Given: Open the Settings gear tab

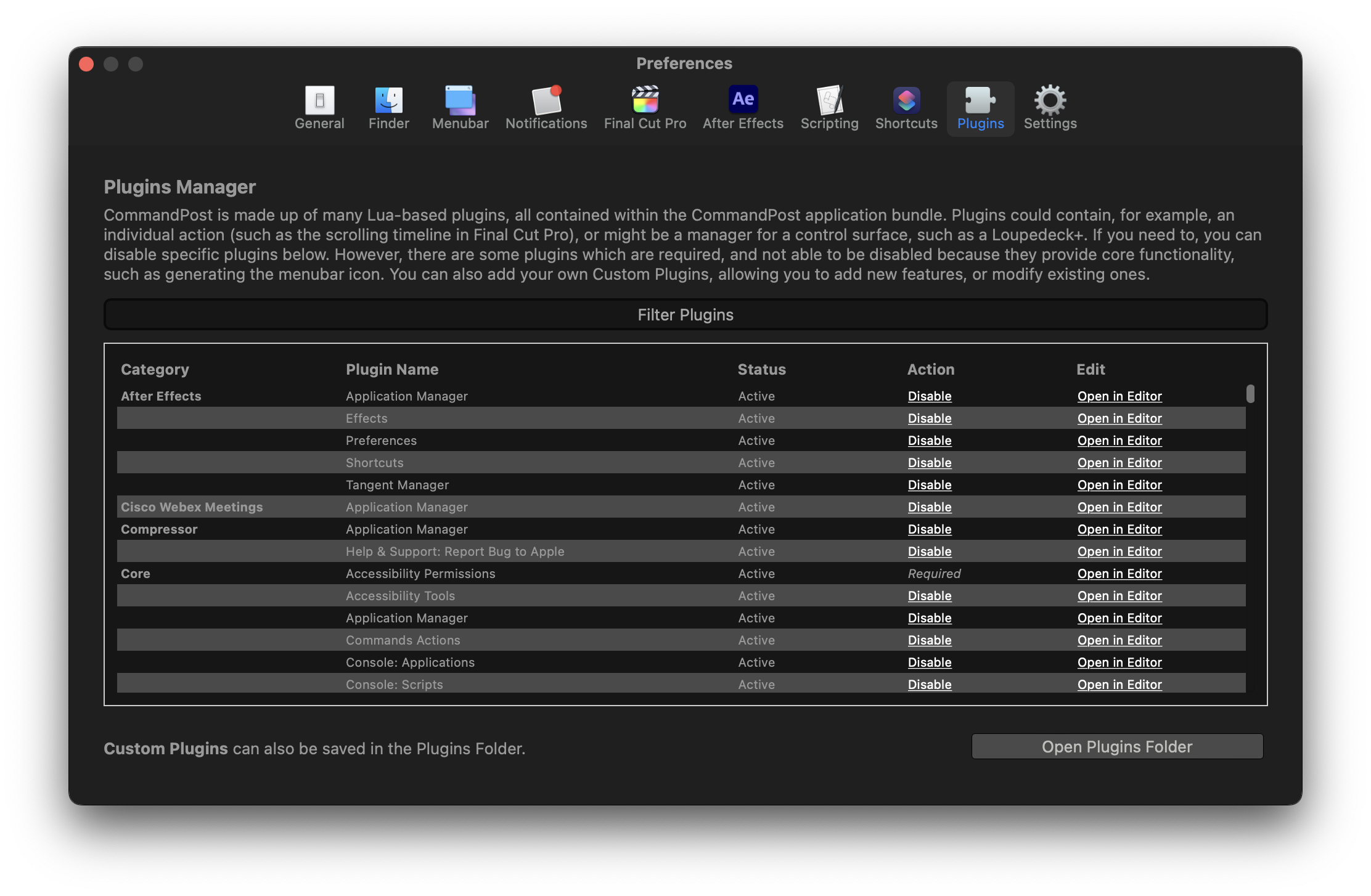Looking at the screenshot, I should (x=1050, y=108).
